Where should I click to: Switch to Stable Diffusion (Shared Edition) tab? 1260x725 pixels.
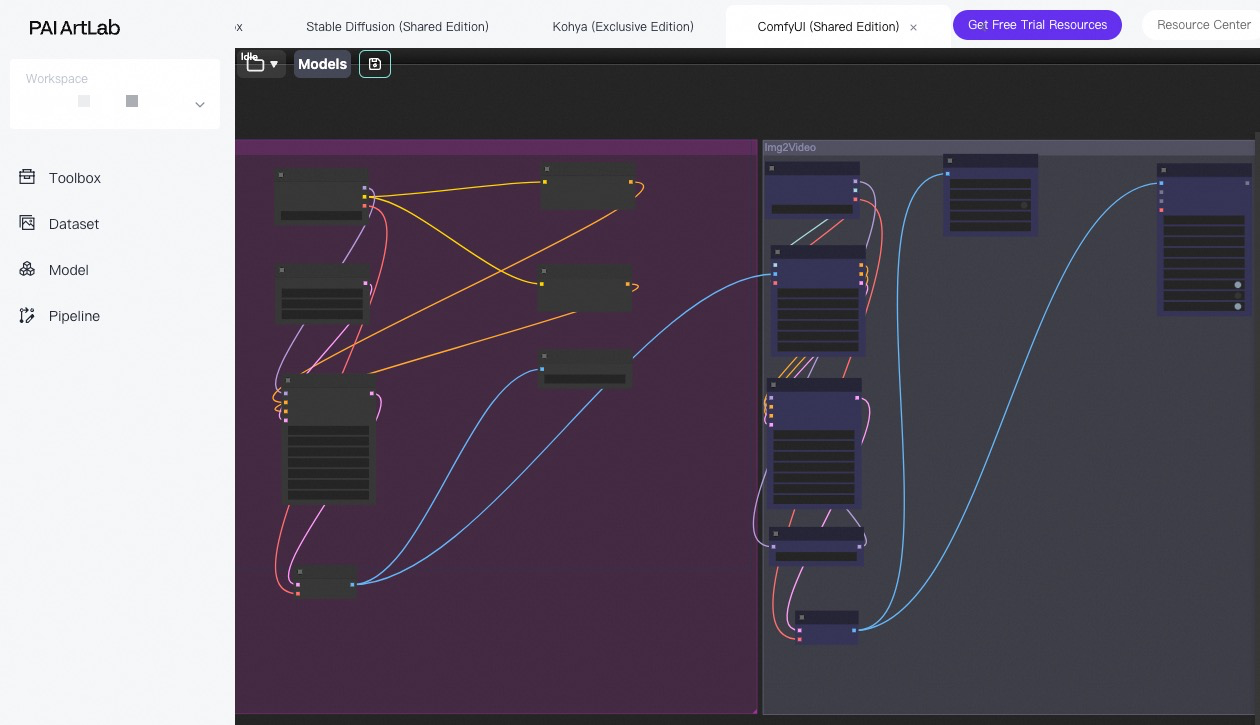click(x=397, y=26)
